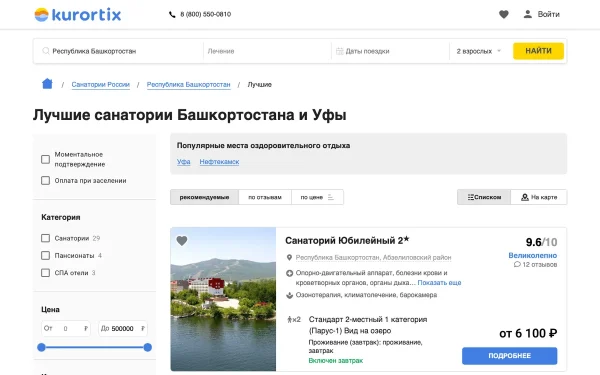Select the рекомендуемые sort tab

pos(204,197)
